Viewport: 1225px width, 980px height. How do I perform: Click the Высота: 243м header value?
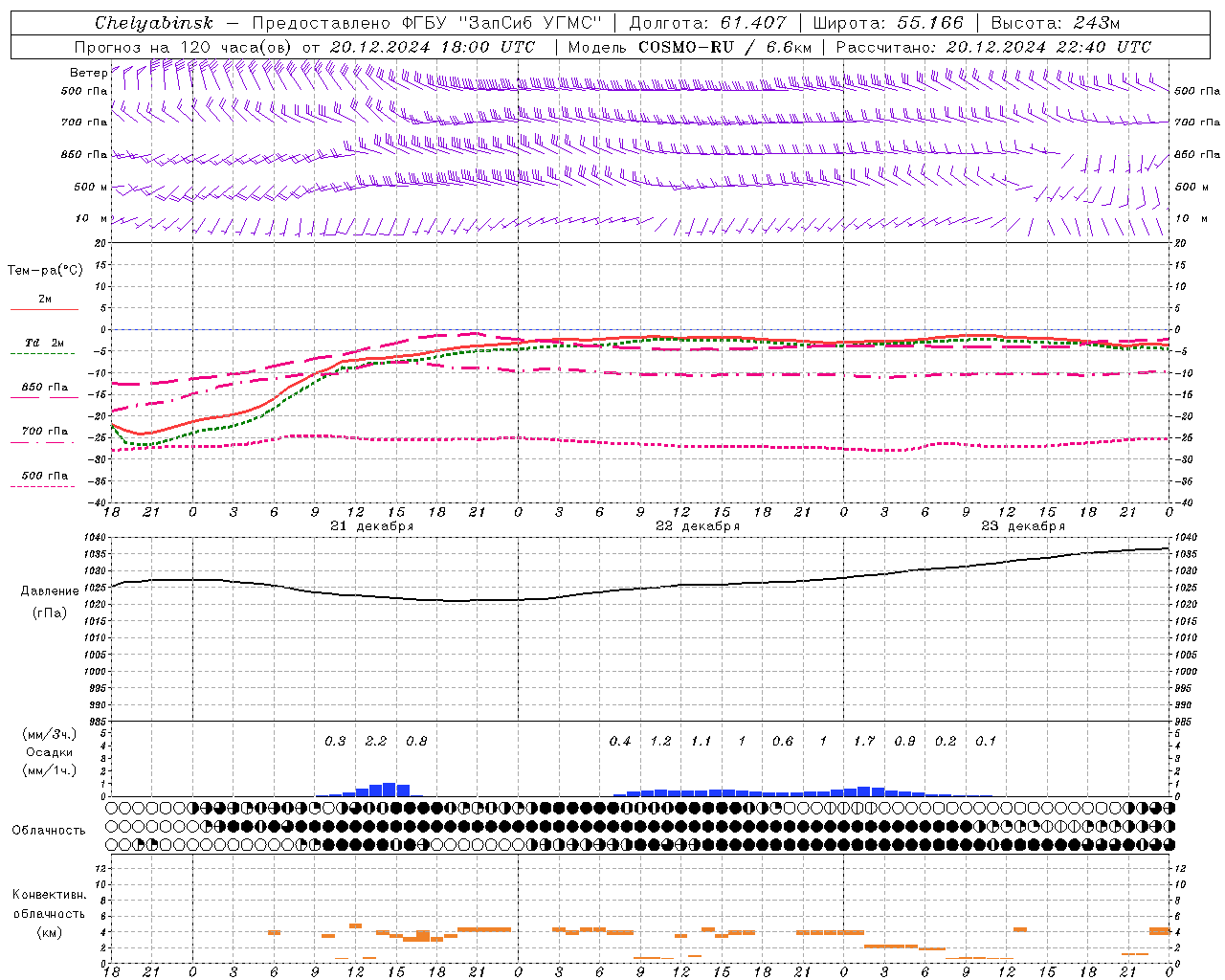click(1056, 23)
